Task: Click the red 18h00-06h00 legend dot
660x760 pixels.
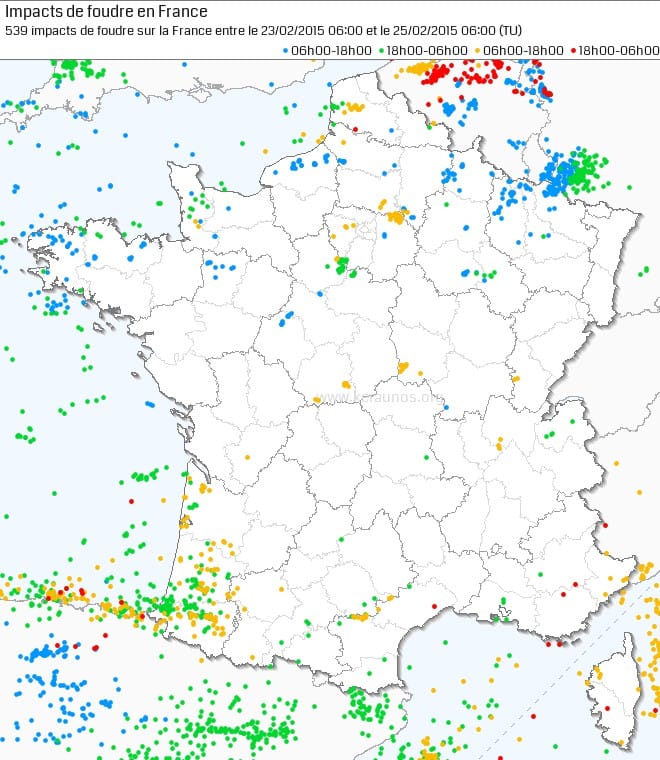Action: [x=573, y=48]
